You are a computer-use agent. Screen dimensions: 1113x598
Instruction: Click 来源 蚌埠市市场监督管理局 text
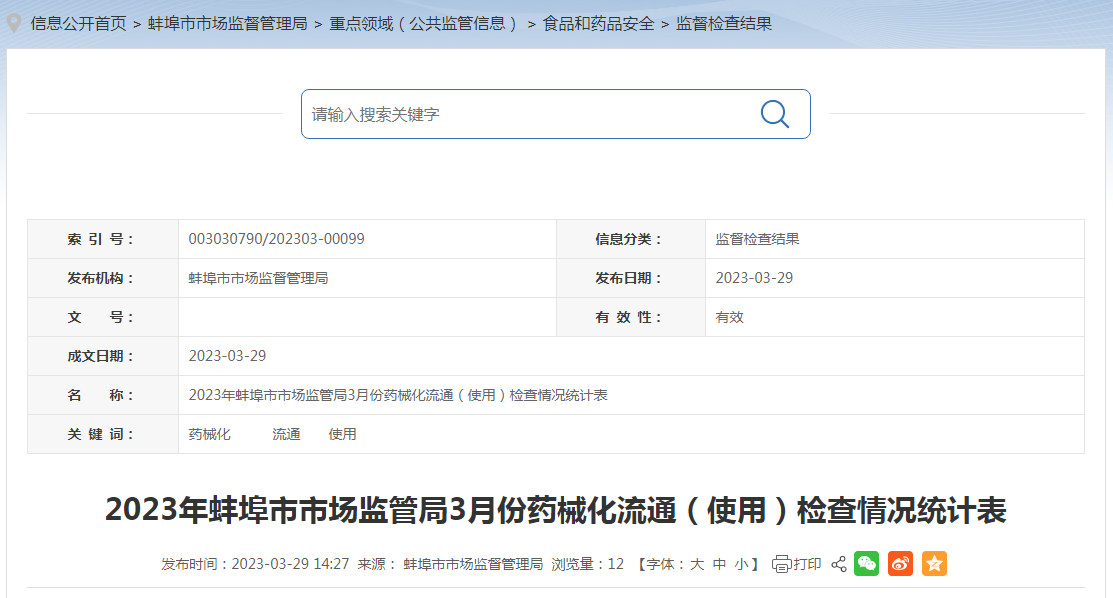click(450, 564)
